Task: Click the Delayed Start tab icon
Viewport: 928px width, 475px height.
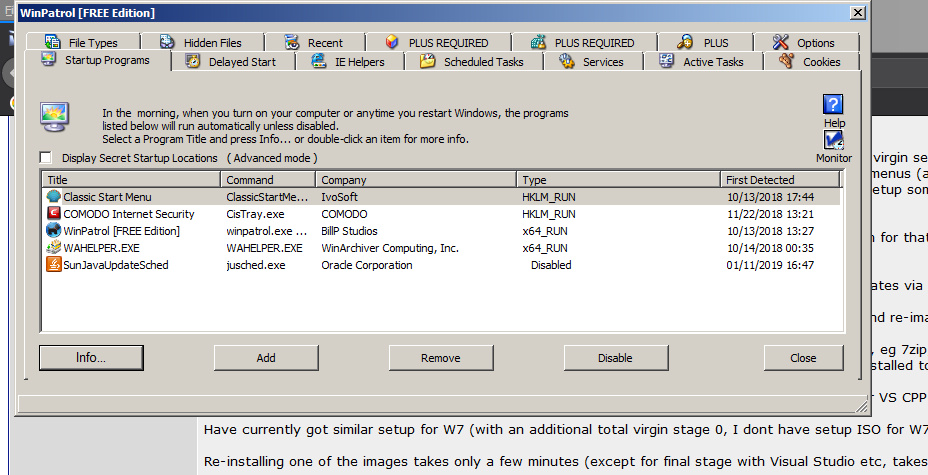Action: tap(192, 61)
